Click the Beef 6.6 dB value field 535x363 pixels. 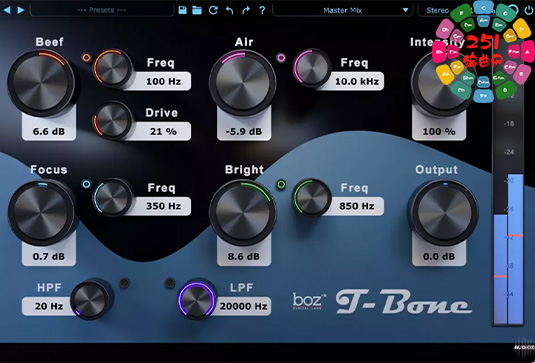tap(49, 131)
